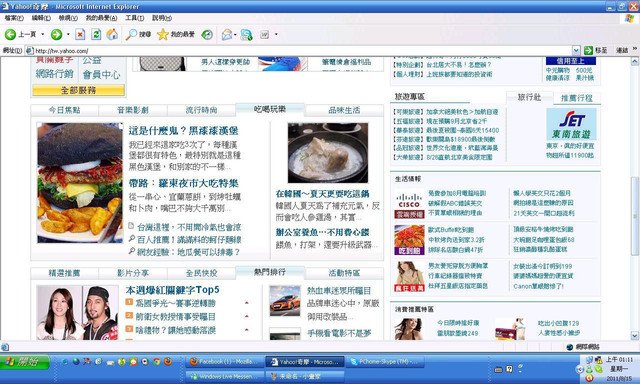640x384 pixels.
Task: Click the page vertical scrollbar thumb
Action: (635, 216)
